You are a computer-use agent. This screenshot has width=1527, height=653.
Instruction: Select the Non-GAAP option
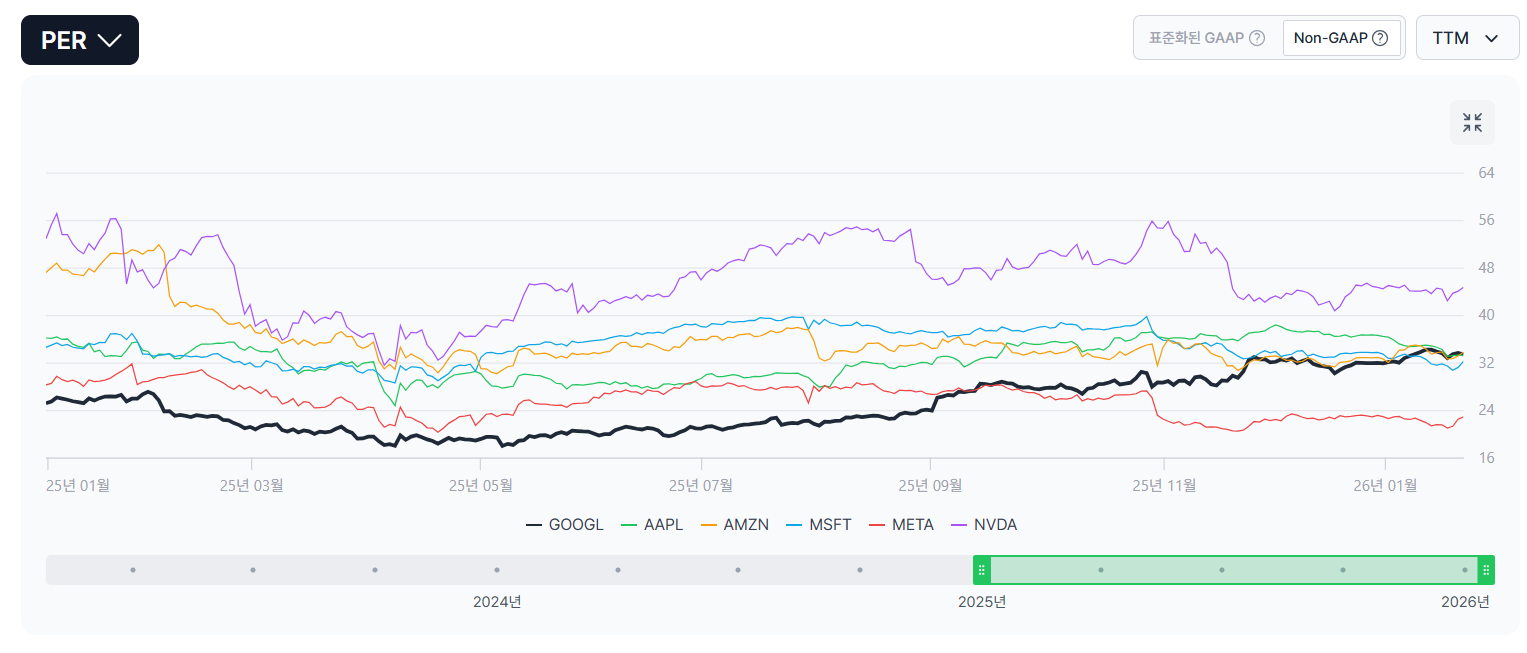1331,38
